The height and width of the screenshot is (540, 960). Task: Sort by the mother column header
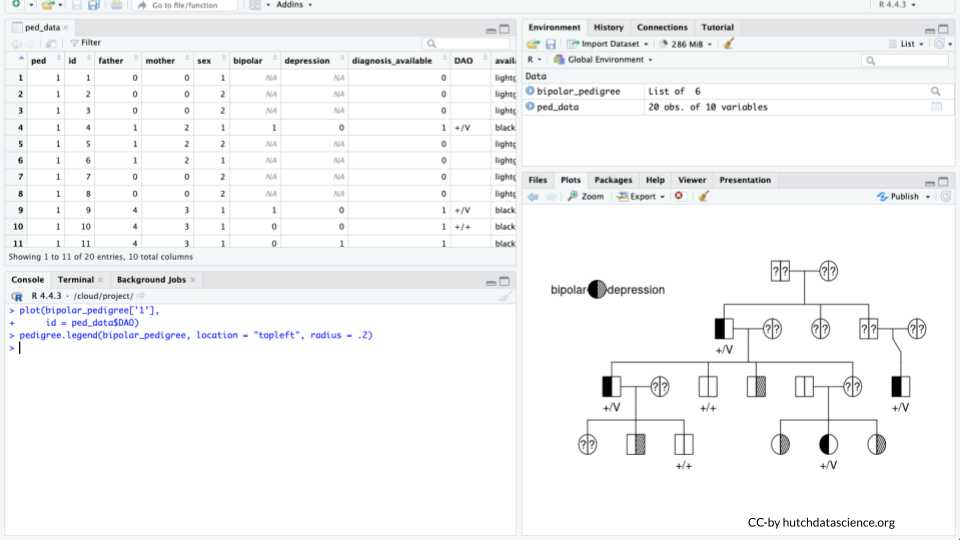tap(166, 61)
